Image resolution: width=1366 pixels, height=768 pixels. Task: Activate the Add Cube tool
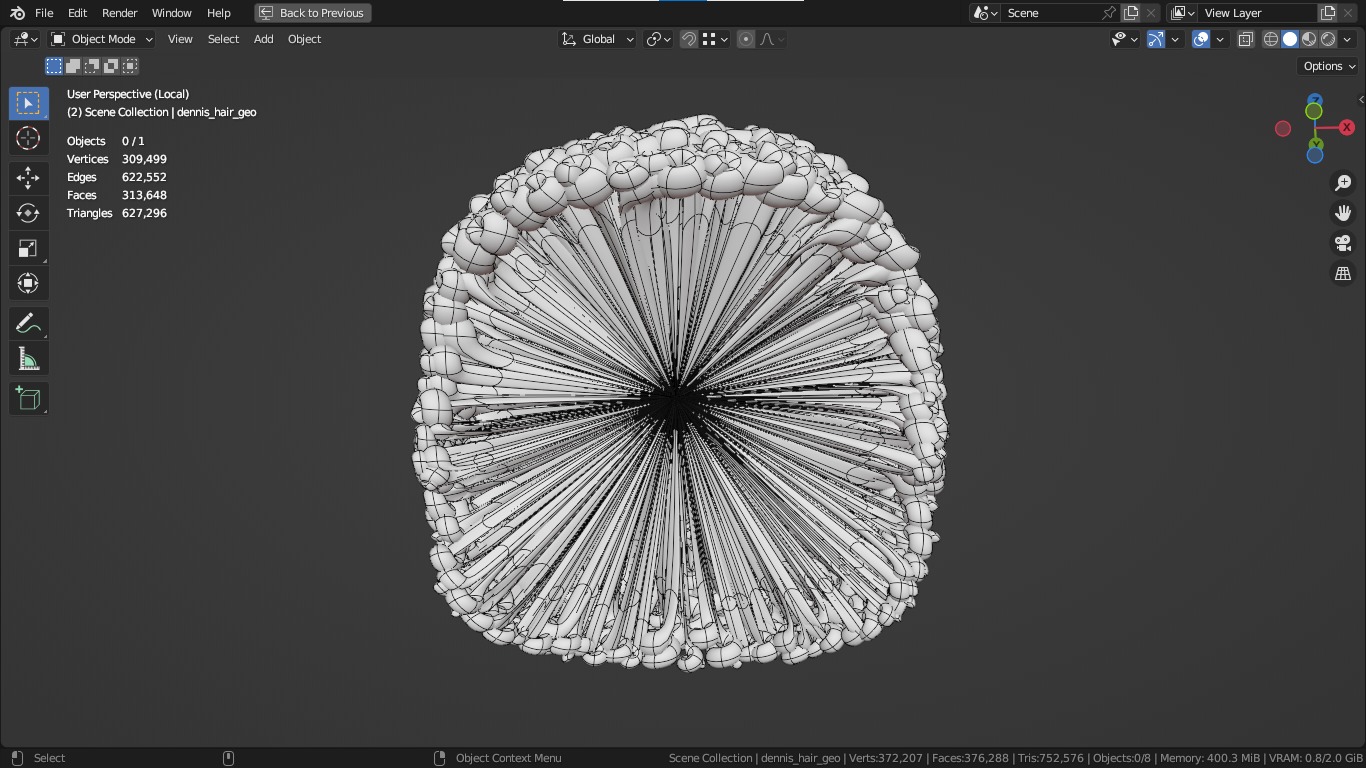(28, 399)
